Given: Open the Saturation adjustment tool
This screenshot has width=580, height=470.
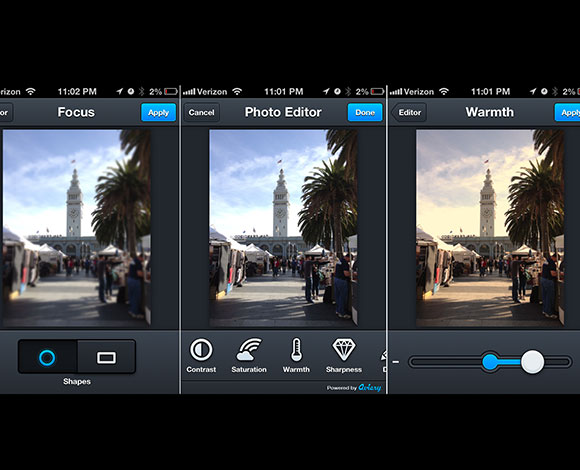Looking at the screenshot, I should (249, 349).
